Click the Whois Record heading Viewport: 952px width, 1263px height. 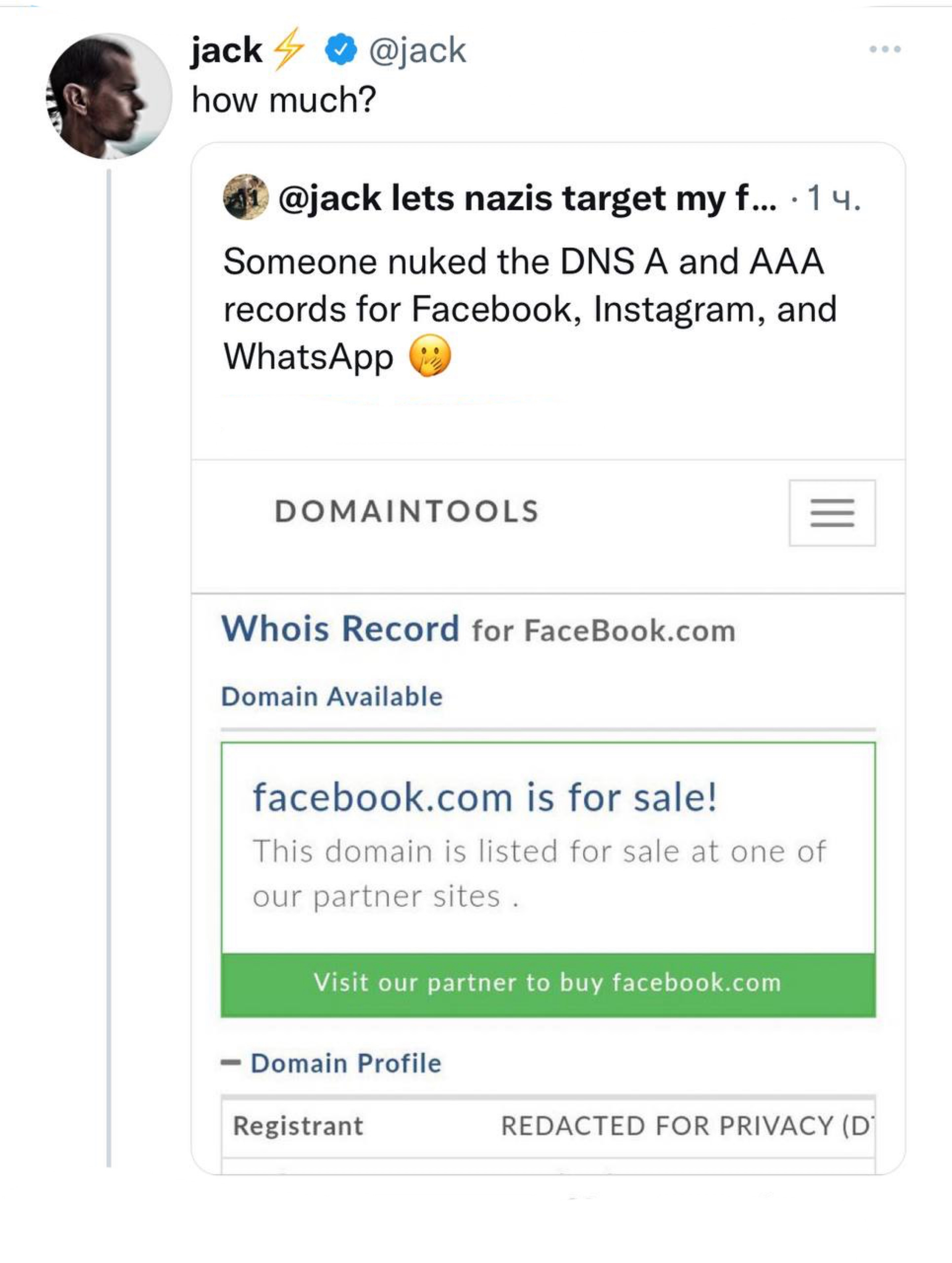click(x=478, y=629)
